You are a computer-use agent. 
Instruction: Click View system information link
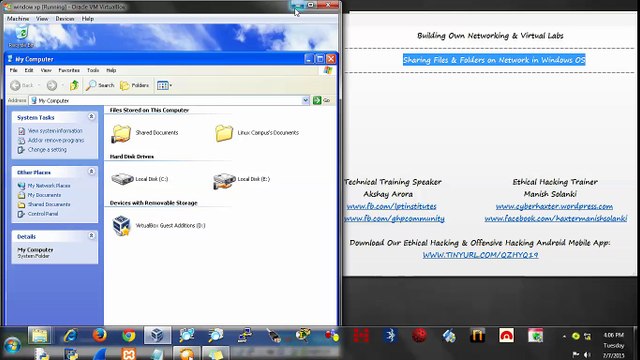click(55, 131)
